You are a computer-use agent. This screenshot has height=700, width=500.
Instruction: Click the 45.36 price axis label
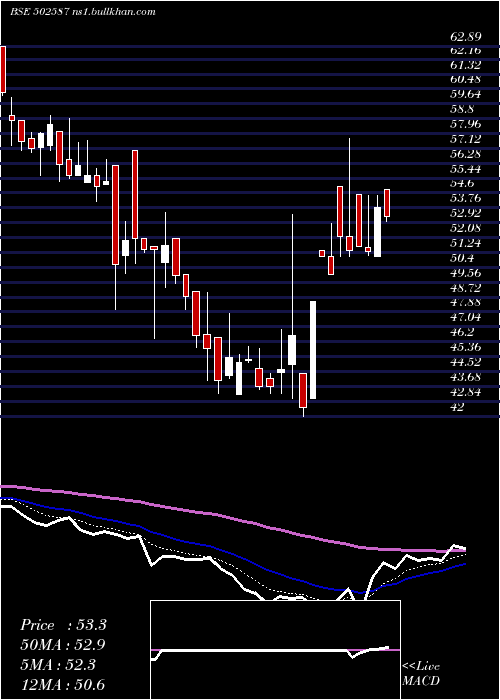pos(465,347)
